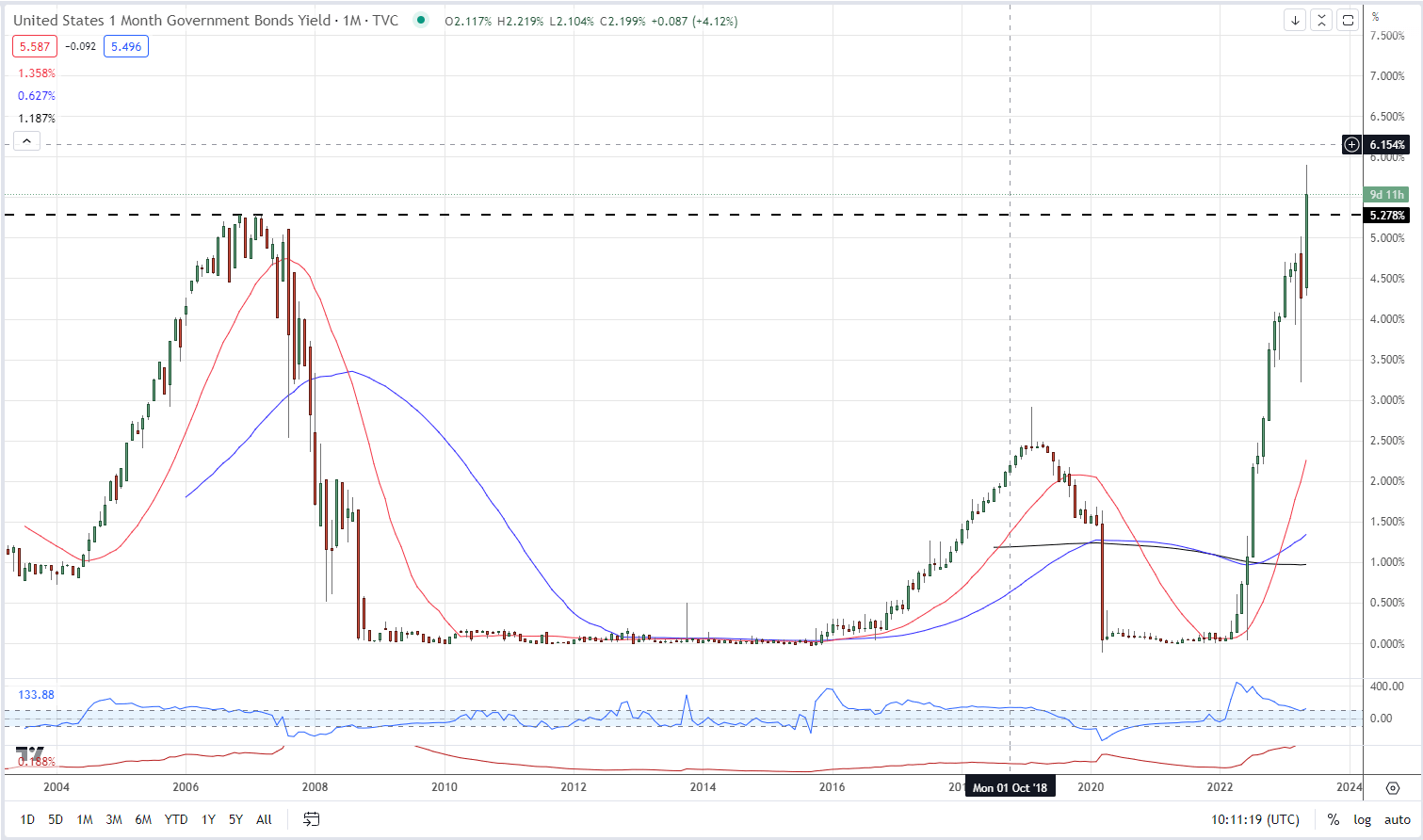Click the Mon 01 Oct '18 date label

click(x=1010, y=787)
